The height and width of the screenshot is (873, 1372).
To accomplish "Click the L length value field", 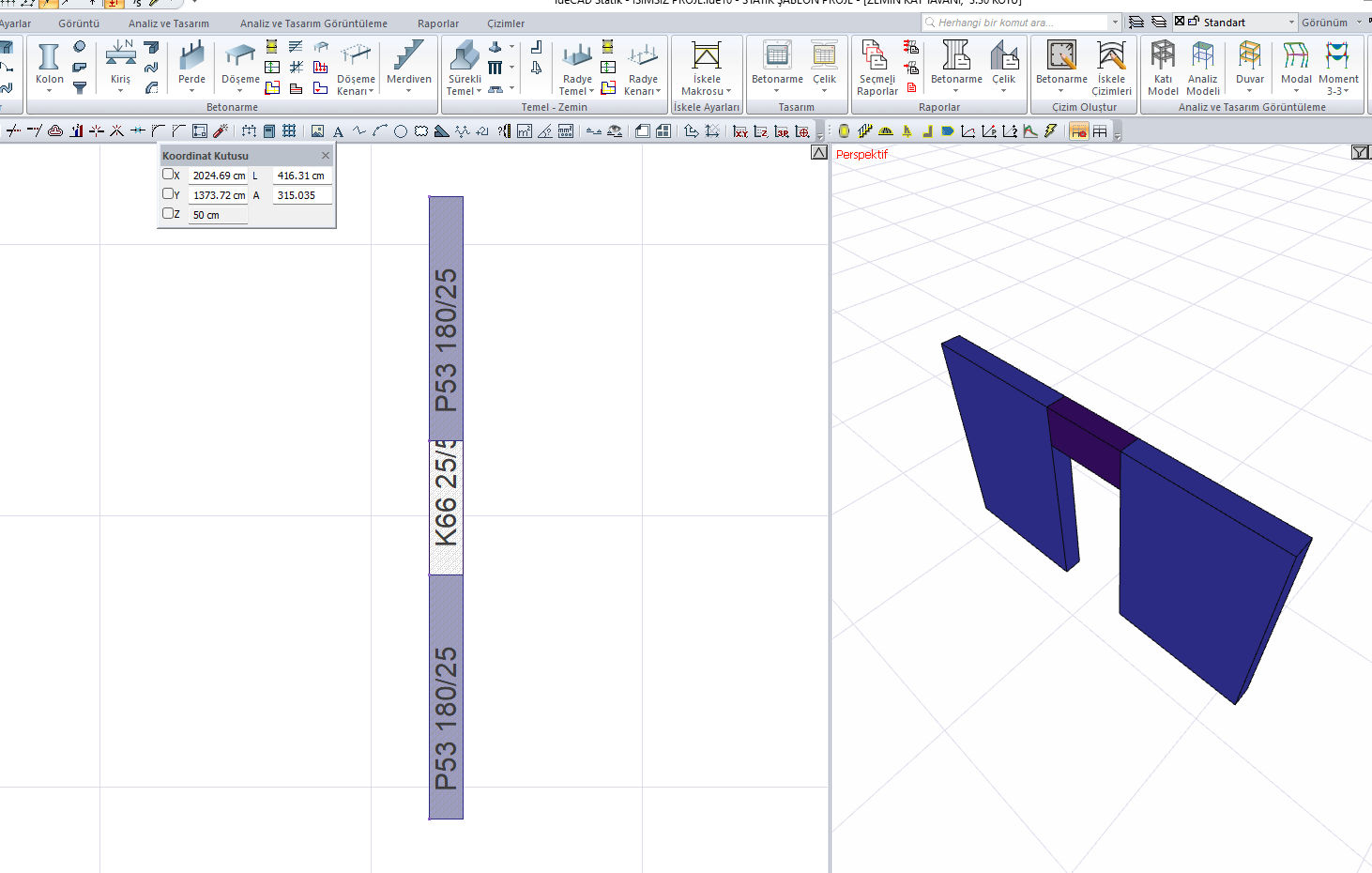I will pyautogui.click(x=301, y=176).
